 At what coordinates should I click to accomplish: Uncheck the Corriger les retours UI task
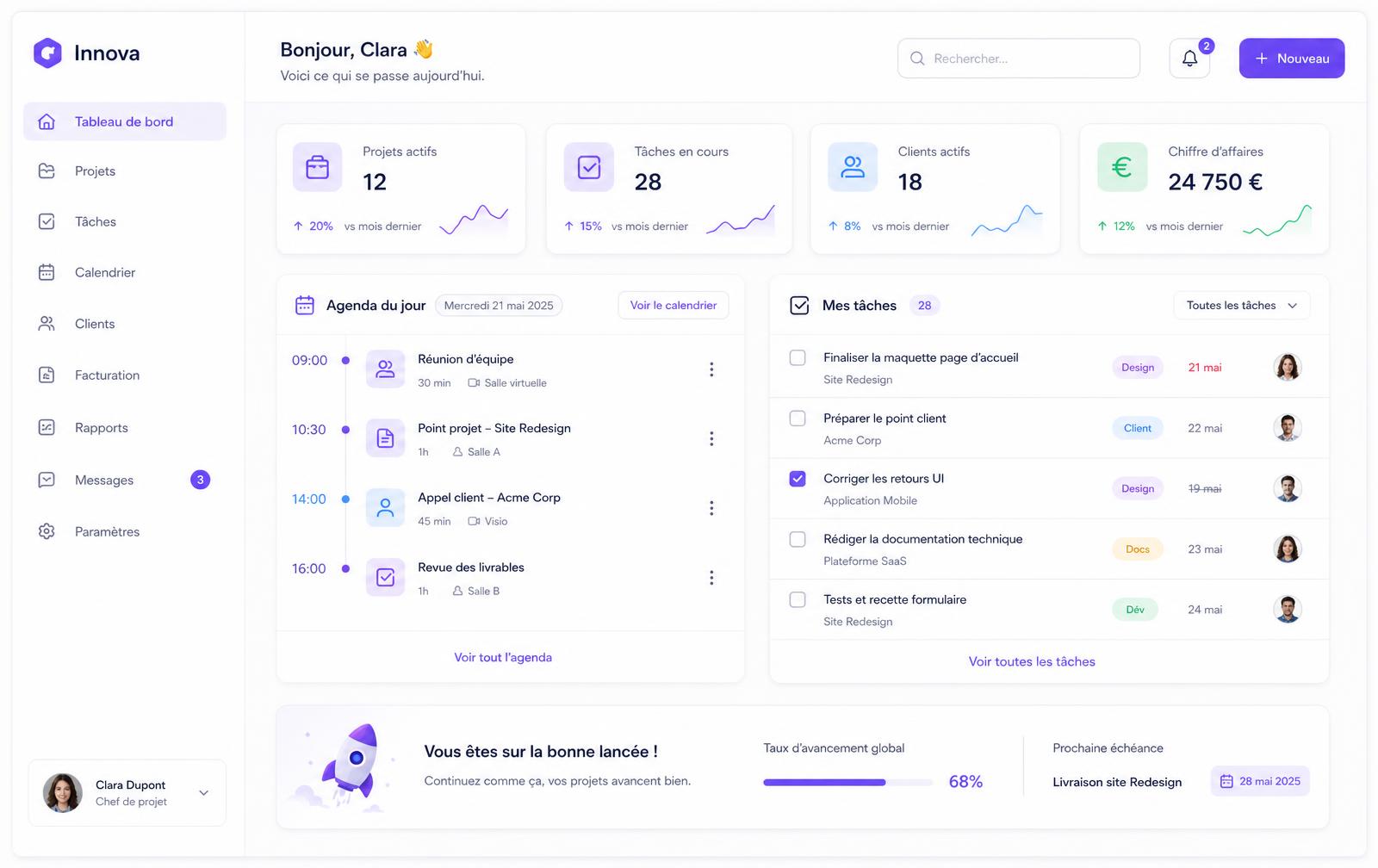click(x=798, y=479)
